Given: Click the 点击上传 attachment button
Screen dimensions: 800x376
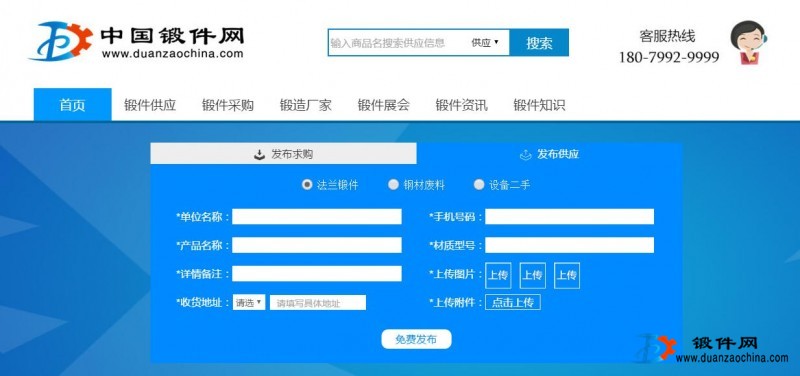Looking at the screenshot, I should [513, 303].
